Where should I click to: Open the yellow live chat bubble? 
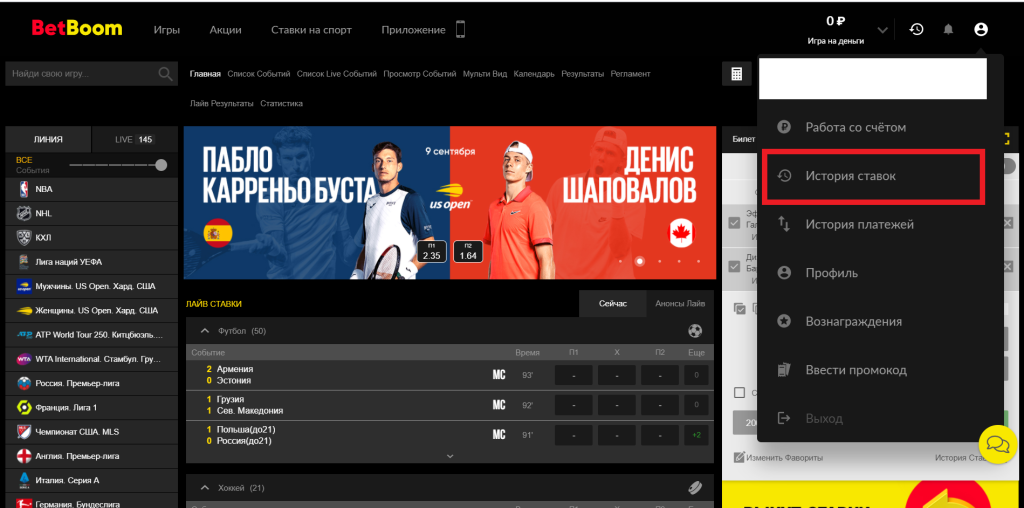coord(996,441)
